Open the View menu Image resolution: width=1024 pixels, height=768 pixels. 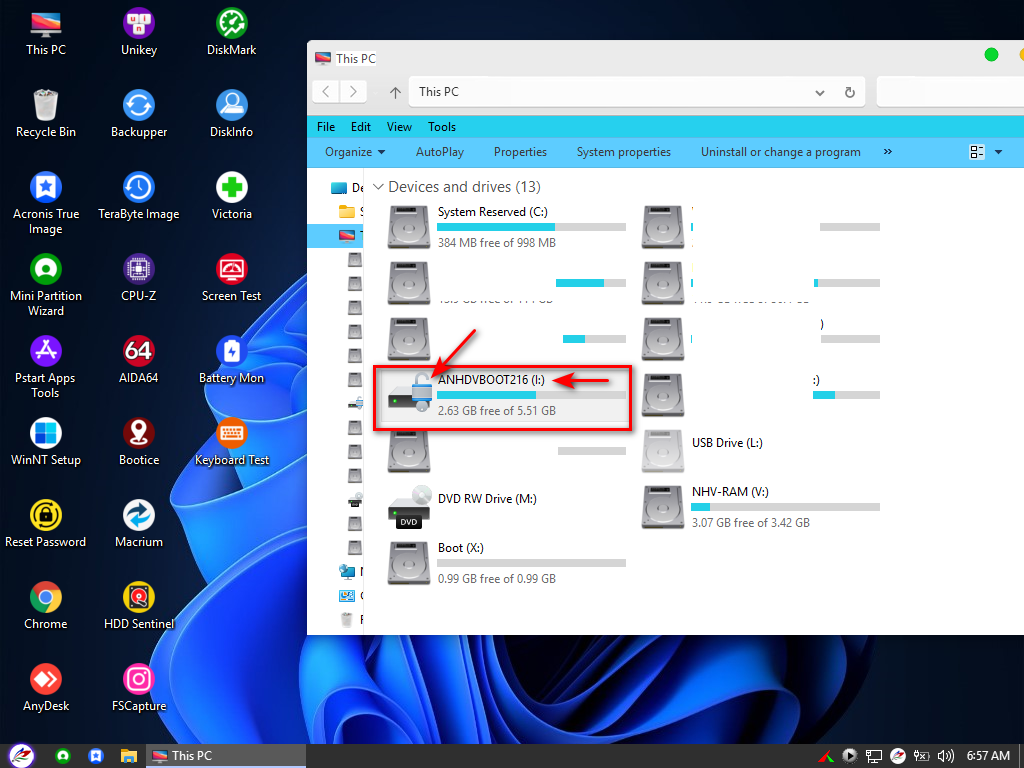399,127
